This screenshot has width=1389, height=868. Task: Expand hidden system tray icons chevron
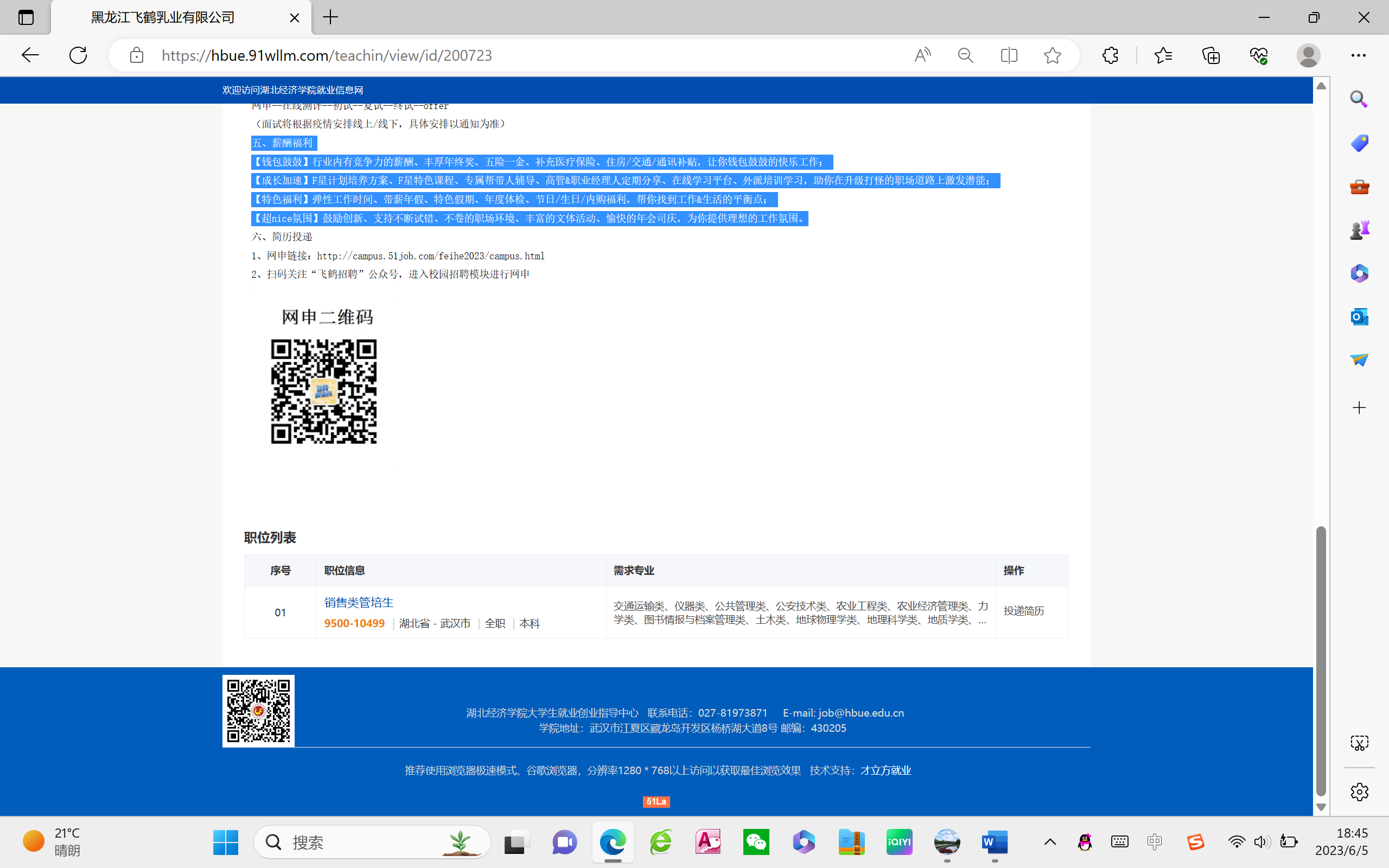tap(1050, 842)
